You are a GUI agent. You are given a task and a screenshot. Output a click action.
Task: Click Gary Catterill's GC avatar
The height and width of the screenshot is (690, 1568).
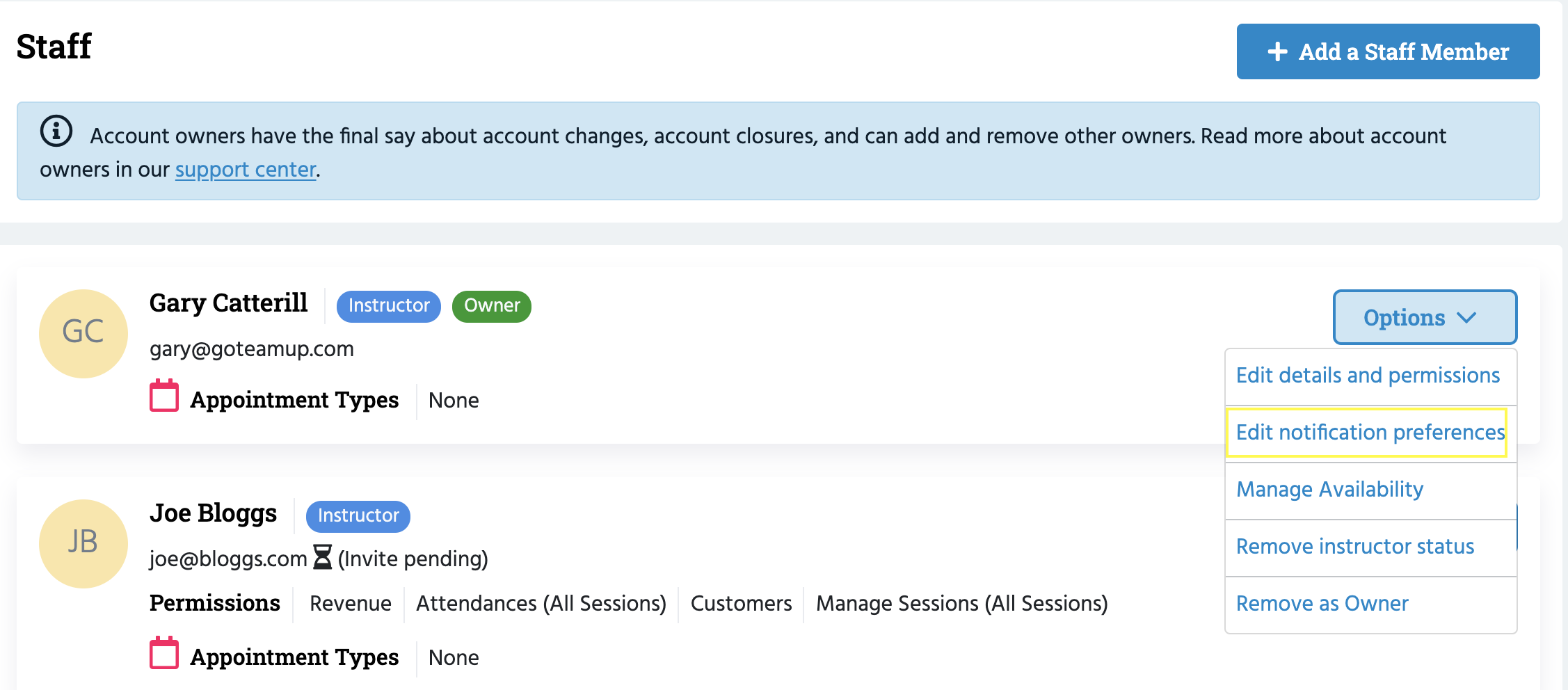(x=83, y=333)
